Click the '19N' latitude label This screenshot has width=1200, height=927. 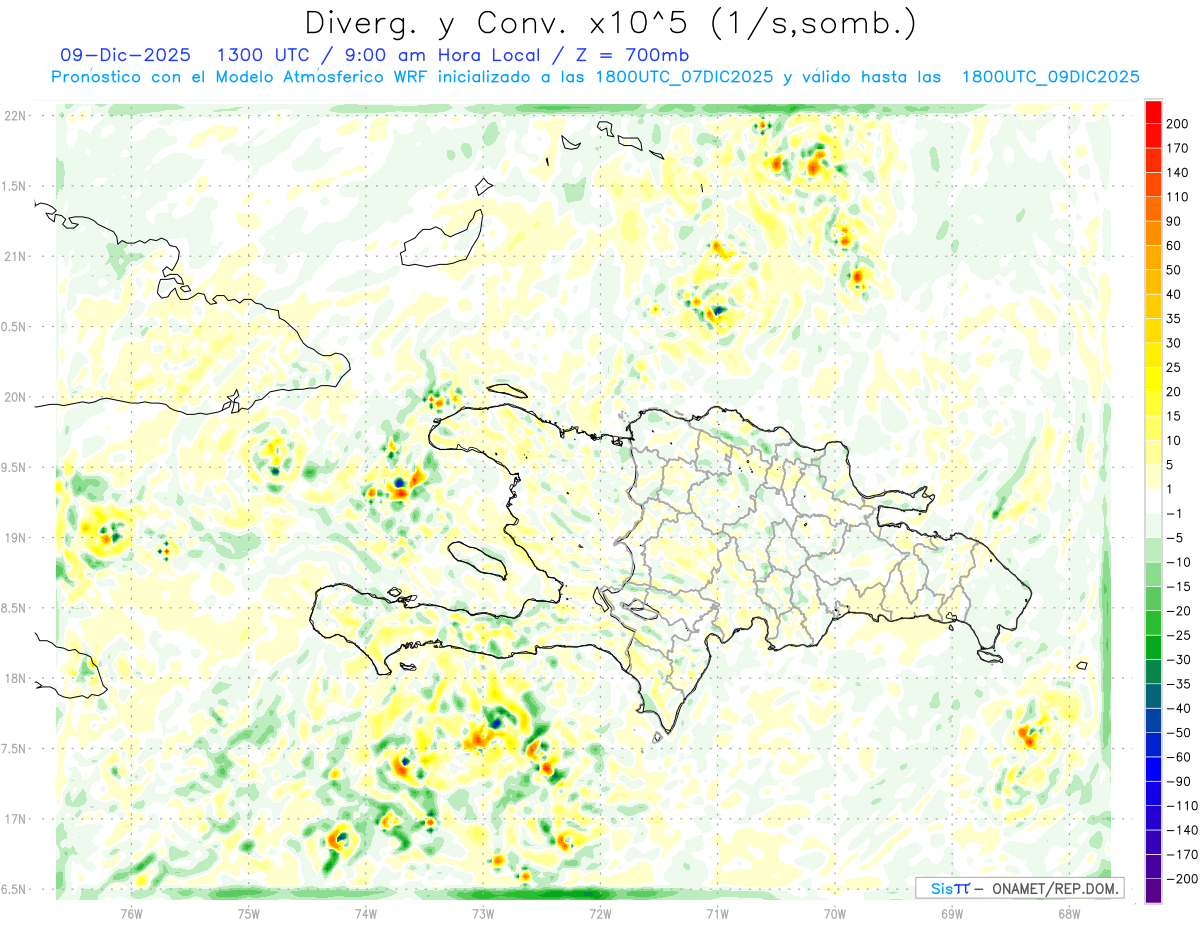coord(16,538)
